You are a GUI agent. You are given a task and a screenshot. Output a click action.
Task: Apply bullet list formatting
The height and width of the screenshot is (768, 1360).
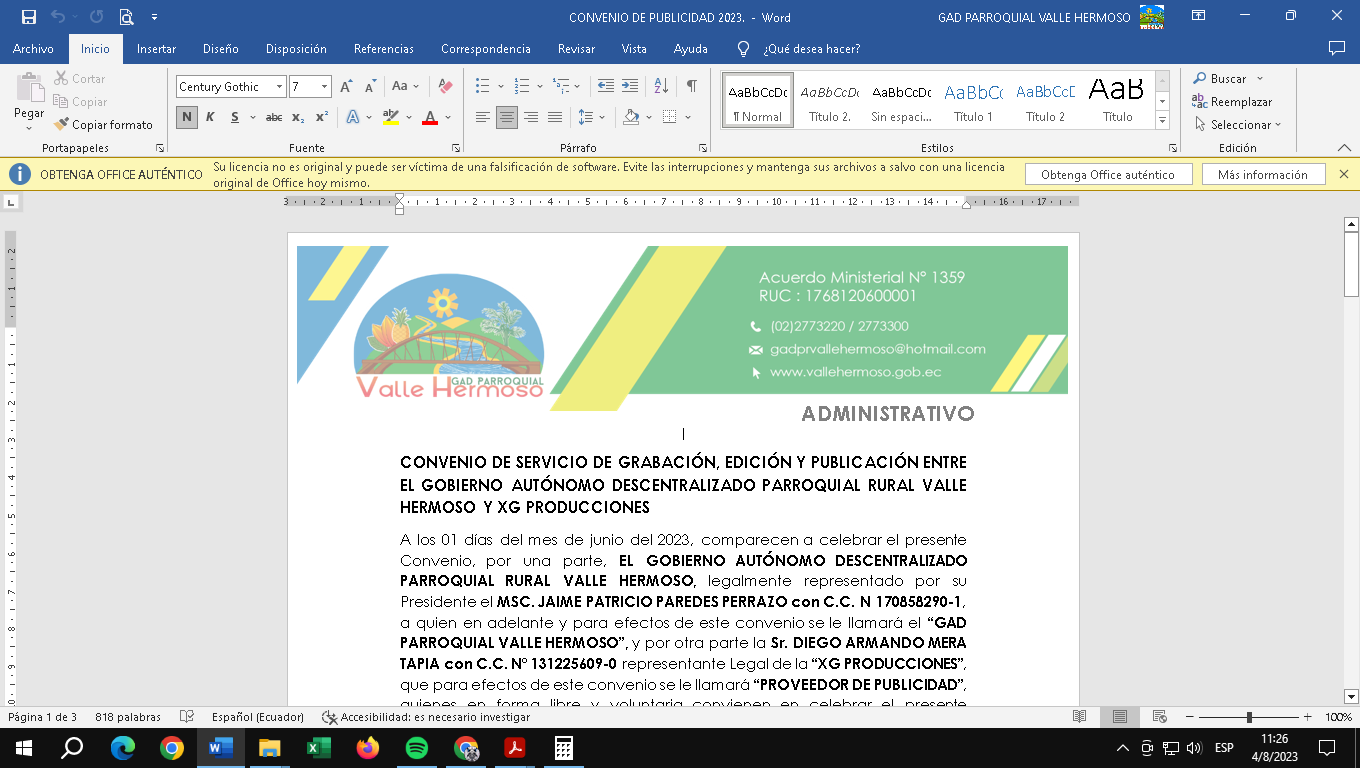coord(483,87)
